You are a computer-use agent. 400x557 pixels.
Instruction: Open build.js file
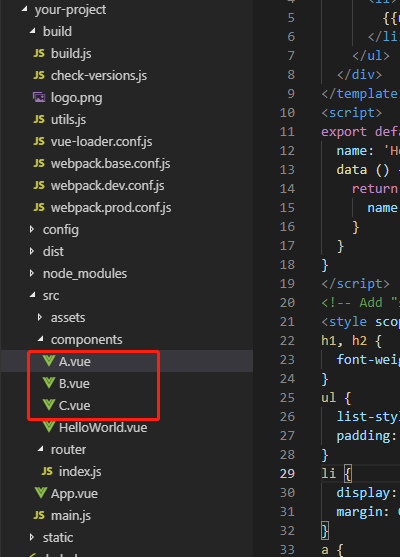pos(71,54)
